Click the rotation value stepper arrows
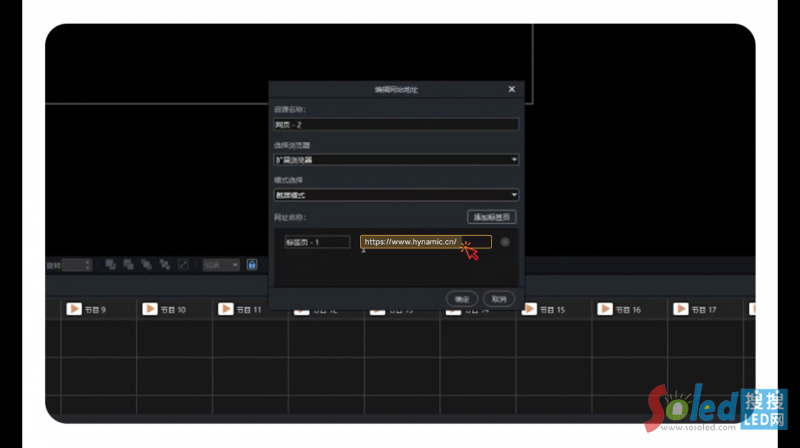 coord(88,265)
